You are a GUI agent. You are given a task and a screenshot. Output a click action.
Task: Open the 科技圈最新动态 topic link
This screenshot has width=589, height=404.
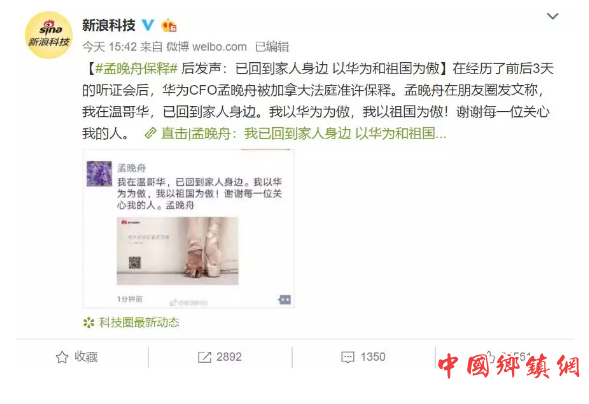(139, 322)
